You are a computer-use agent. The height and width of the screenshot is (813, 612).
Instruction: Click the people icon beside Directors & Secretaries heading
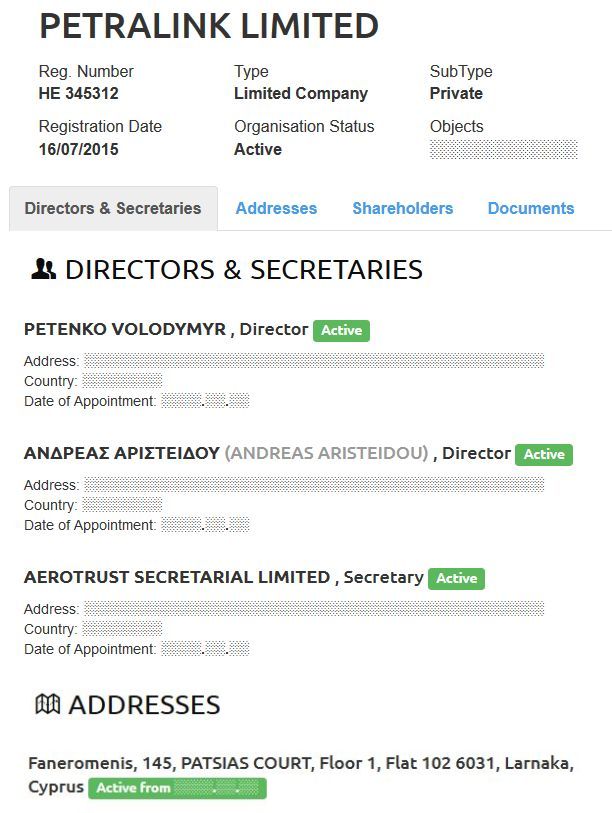click(43, 269)
